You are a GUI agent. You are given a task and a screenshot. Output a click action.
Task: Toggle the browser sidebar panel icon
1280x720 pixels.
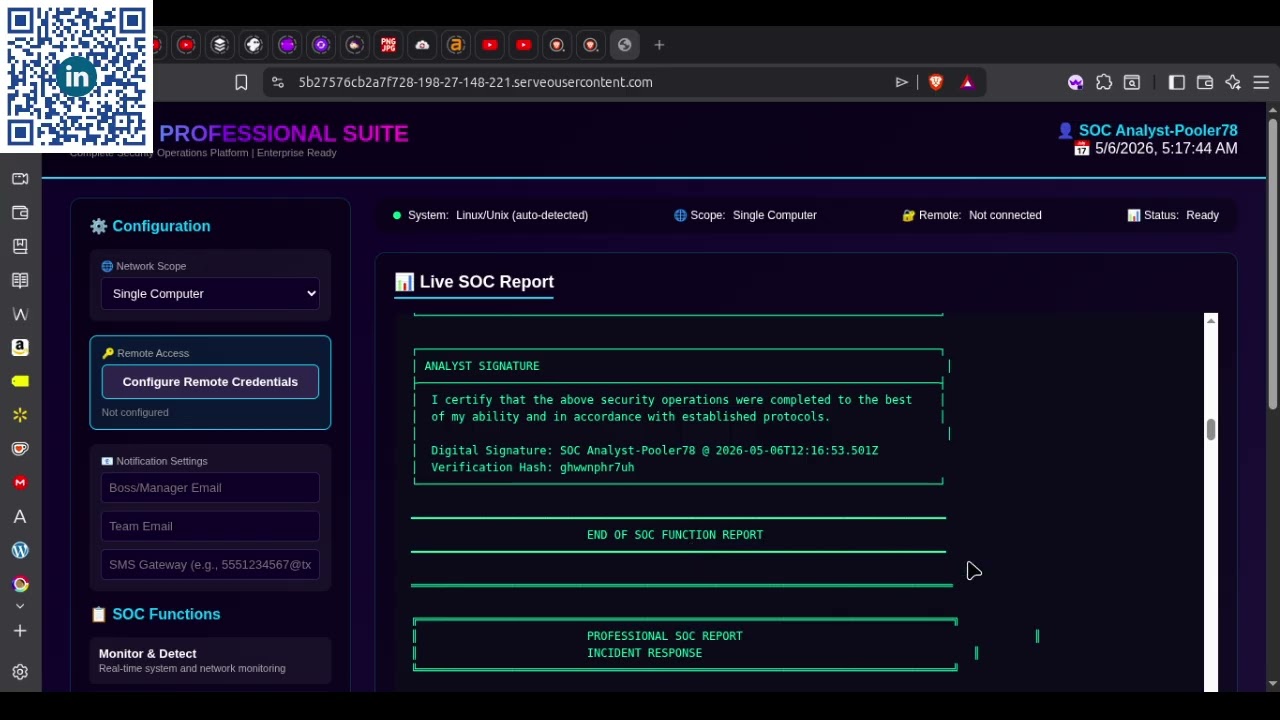click(x=1176, y=83)
